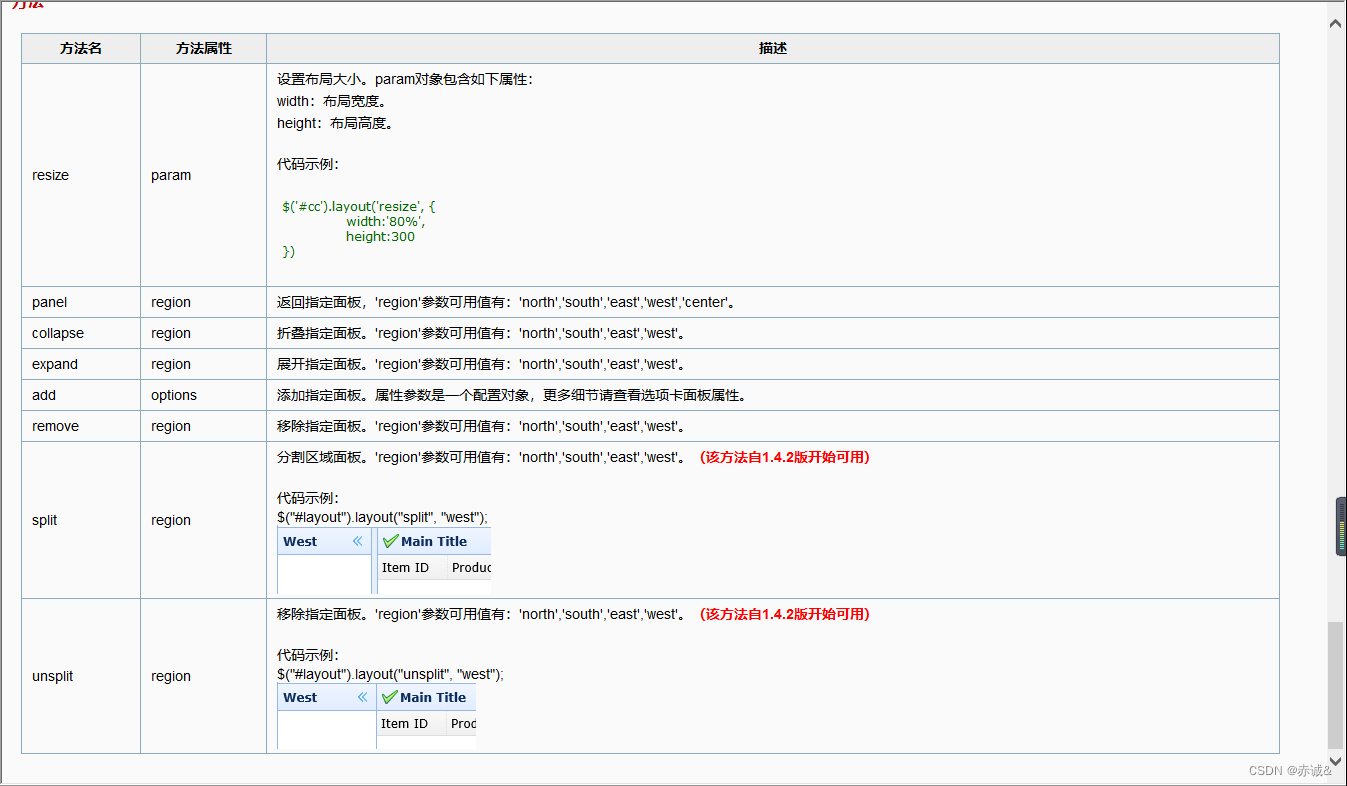Click the West collapse chevron in split example
The height and width of the screenshot is (786, 1347).
tap(357, 541)
